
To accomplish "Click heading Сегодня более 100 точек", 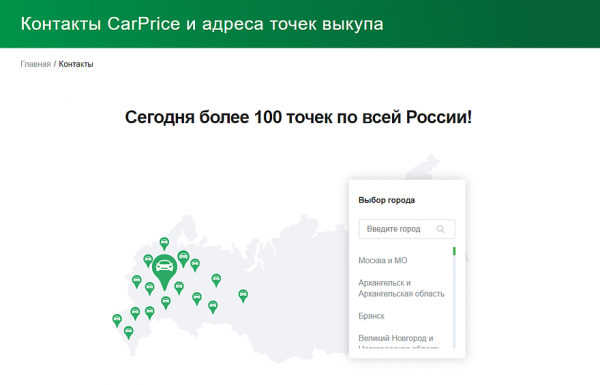I will [x=298, y=117].
